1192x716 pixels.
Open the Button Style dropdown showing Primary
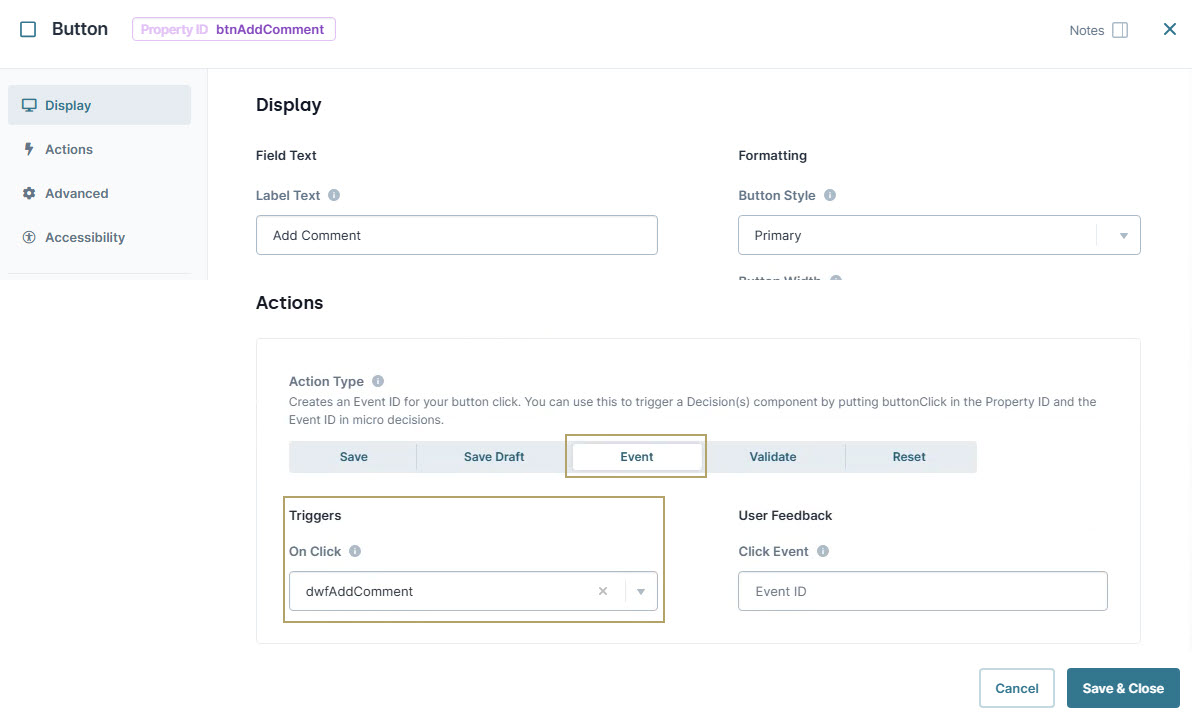(1123, 235)
